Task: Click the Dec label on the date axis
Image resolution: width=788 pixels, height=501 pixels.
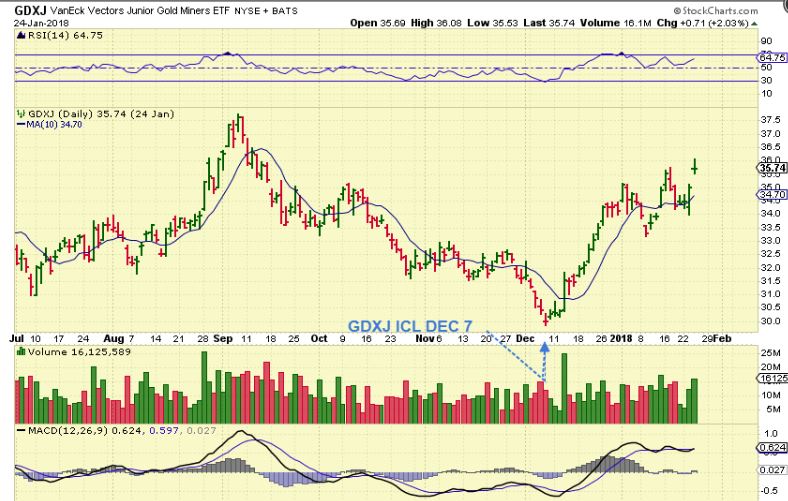Action: click(525, 339)
